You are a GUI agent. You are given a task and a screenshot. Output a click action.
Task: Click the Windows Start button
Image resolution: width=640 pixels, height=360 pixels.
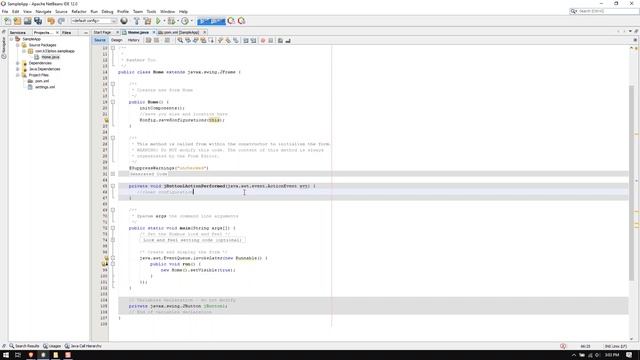tap(6, 355)
